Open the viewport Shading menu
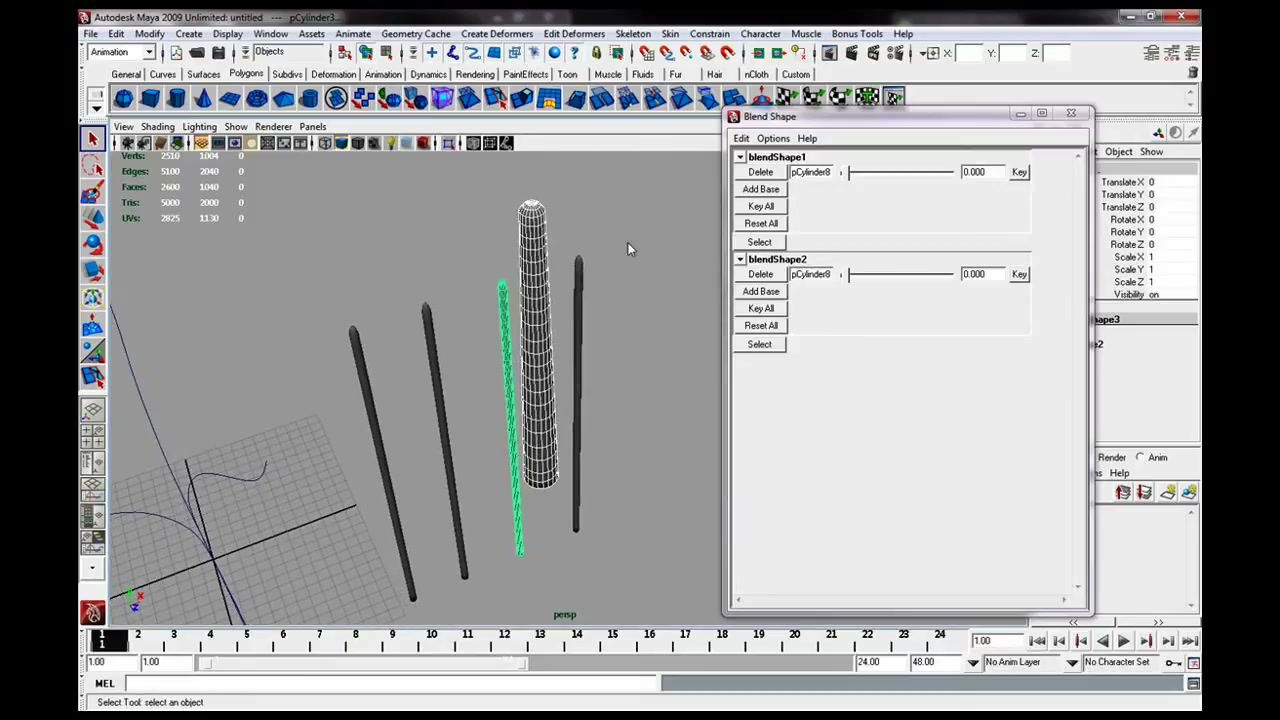Screen dimensions: 1280x720 157,127
